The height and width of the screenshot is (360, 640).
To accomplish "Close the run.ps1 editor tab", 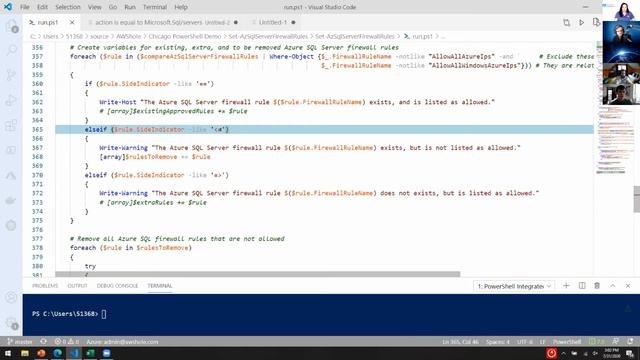I will [72, 22].
